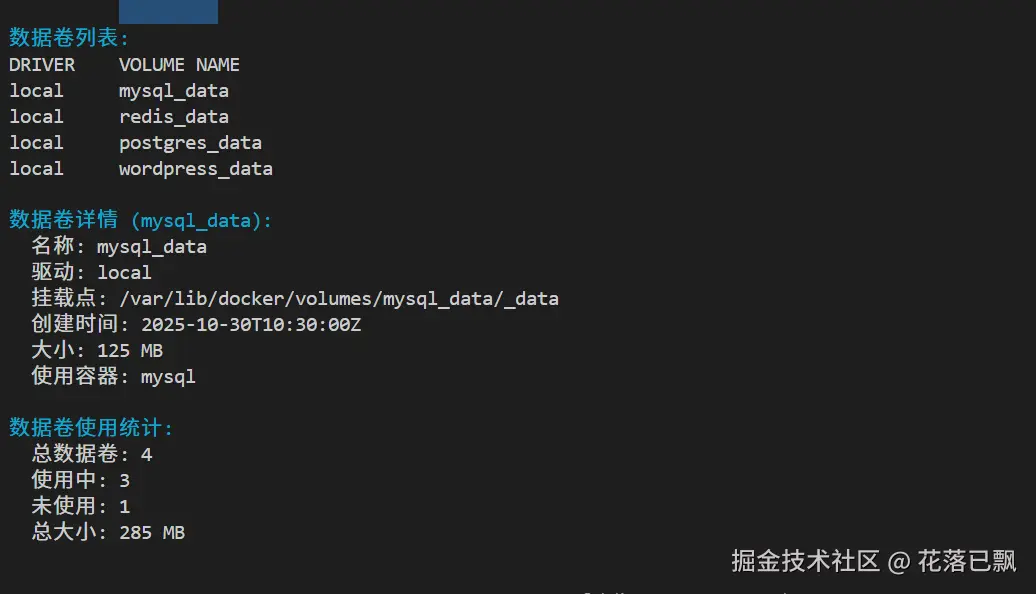The width and height of the screenshot is (1036, 594).
Task: Open the 掘金技术社区 @ 花落已飘 watermark
Action: pos(873,561)
